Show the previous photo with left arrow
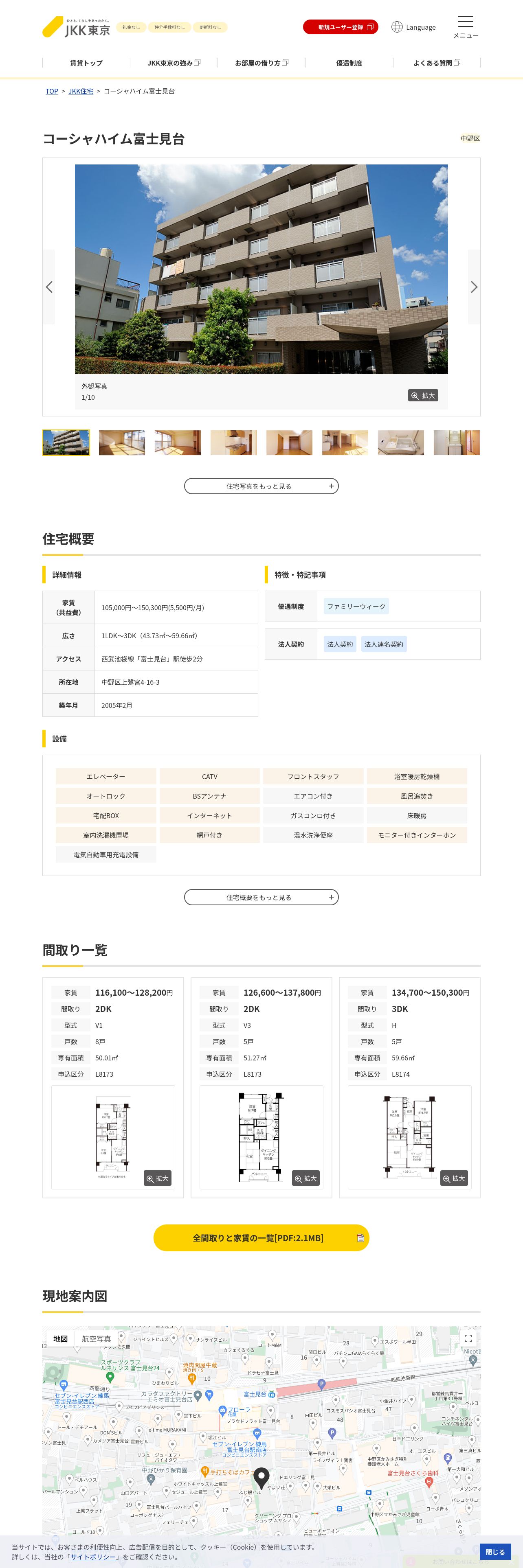Screen dimensions: 523x1568 click(x=49, y=287)
